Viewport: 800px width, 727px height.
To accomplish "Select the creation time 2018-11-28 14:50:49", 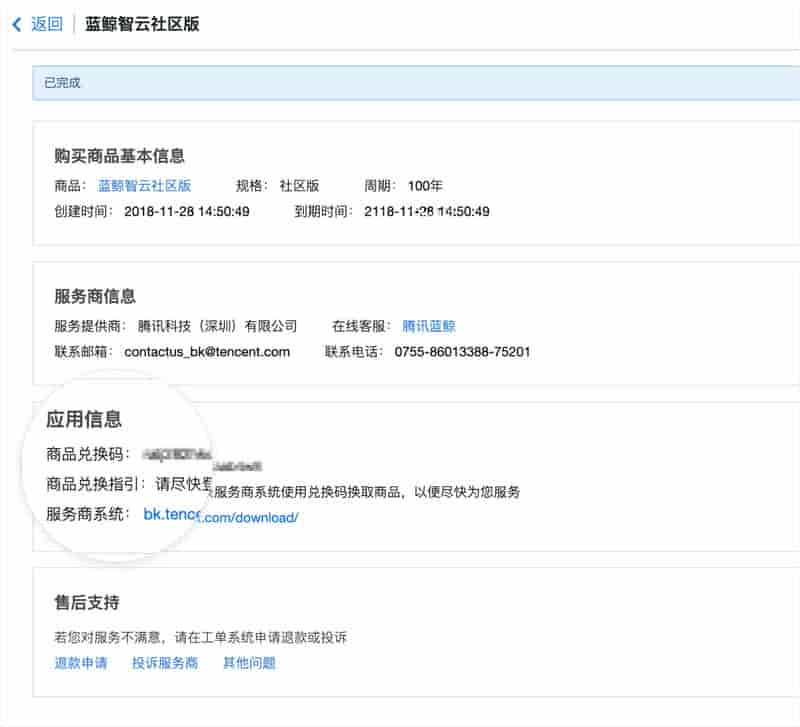I will 187,211.
